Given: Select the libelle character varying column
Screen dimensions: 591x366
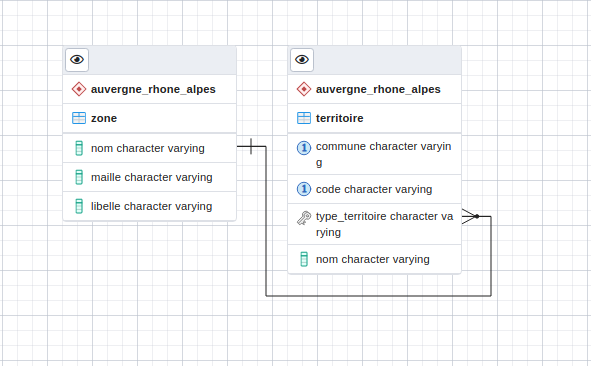Looking at the screenshot, I should tap(150, 206).
